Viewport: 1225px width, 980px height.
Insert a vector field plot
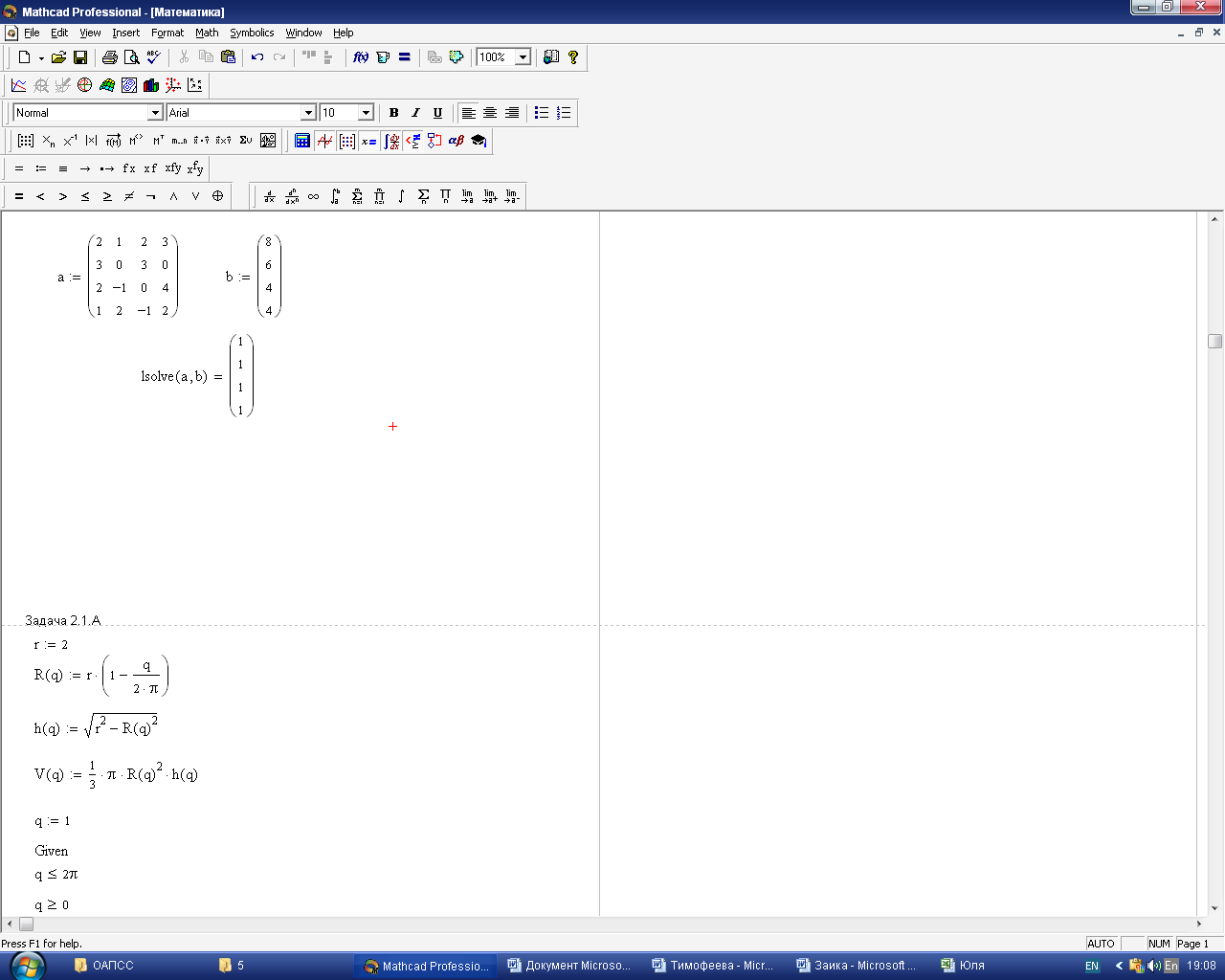click(195, 85)
